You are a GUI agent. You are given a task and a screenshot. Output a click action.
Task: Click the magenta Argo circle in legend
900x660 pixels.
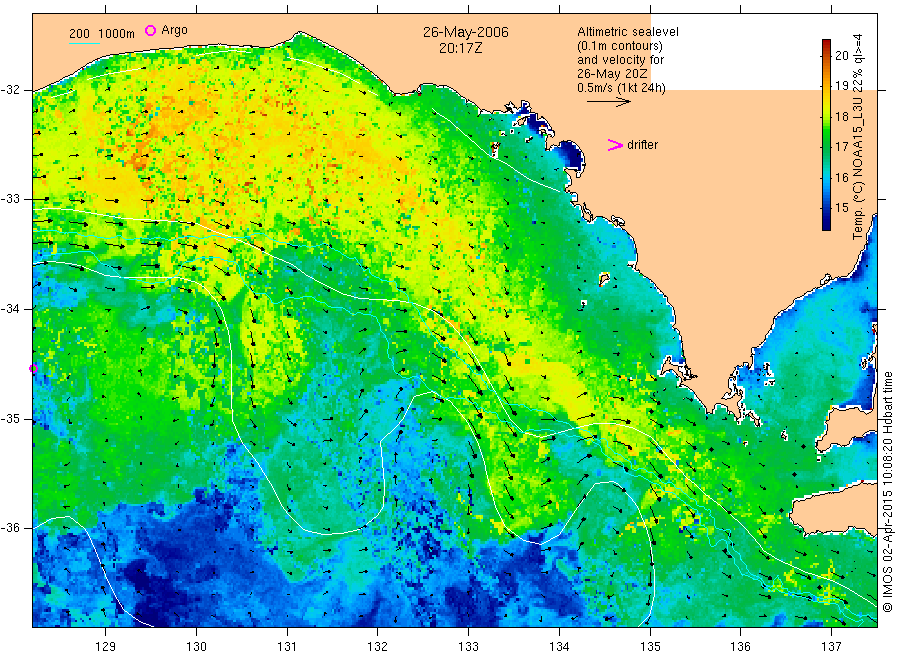coord(150,30)
